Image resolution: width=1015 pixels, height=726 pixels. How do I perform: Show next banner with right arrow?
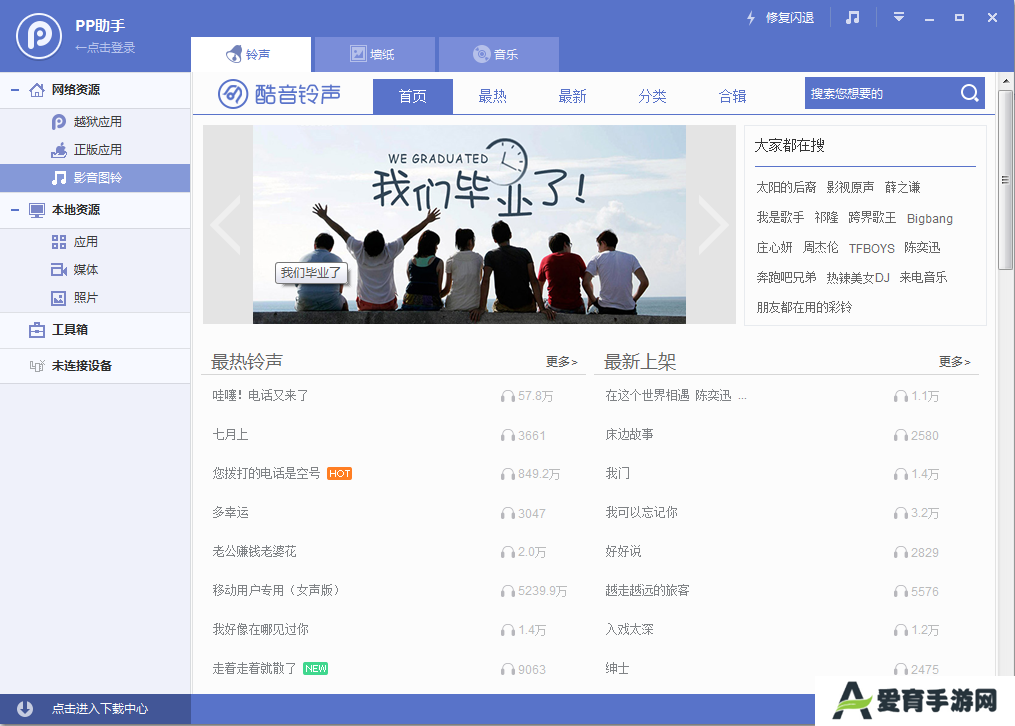[713, 225]
